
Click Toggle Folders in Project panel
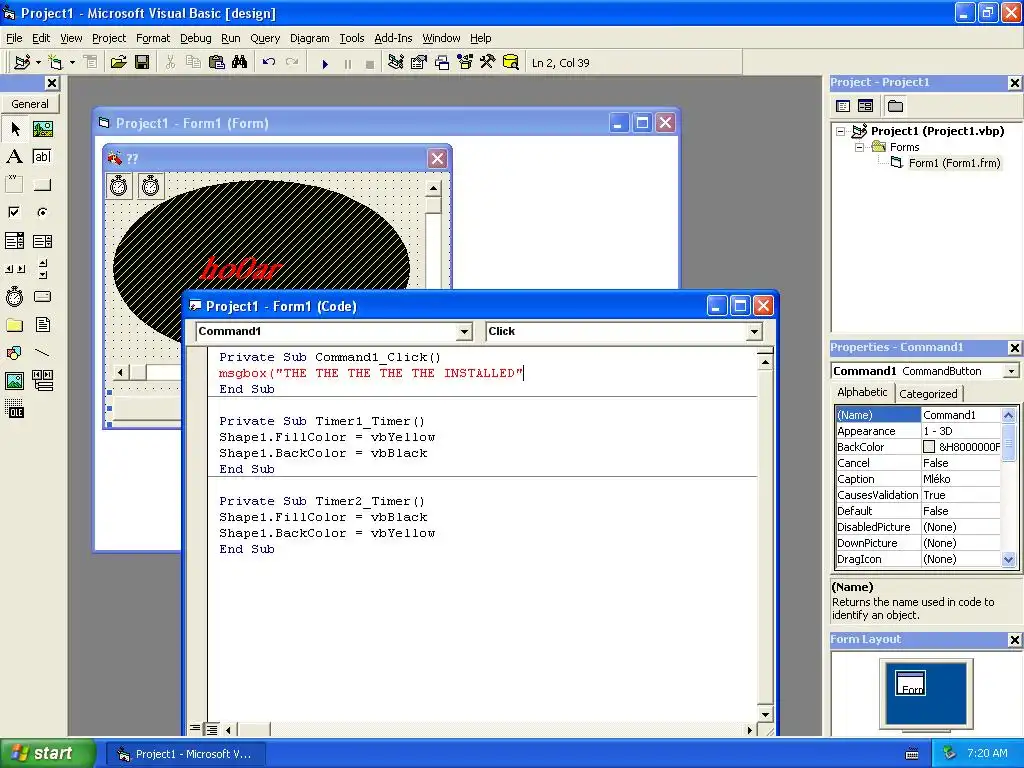[895, 106]
